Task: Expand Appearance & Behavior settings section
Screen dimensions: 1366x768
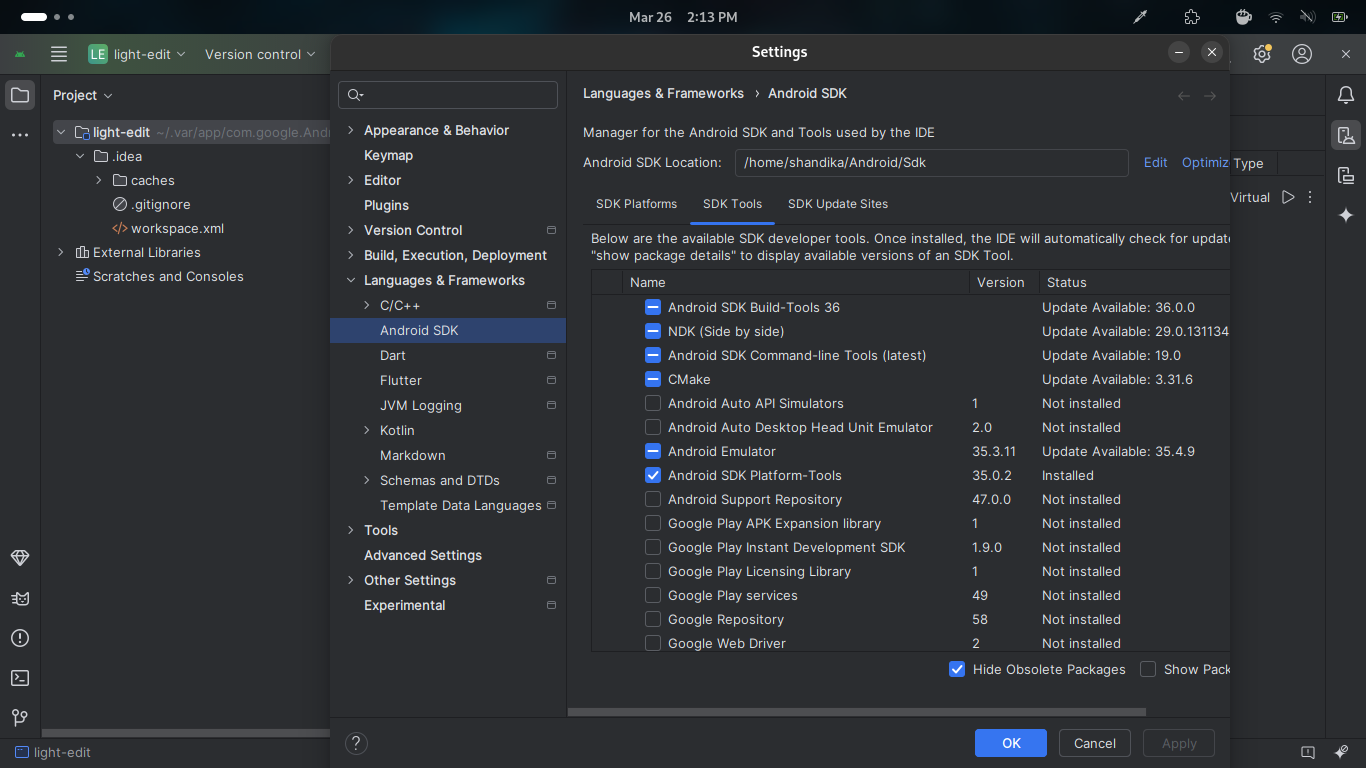Action: pos(351,131)
